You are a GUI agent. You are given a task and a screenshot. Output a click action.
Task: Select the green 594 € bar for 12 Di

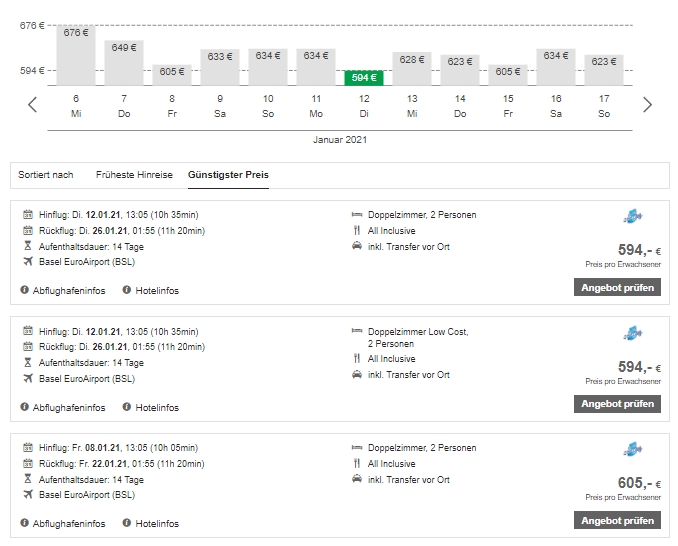(x=364, y=77)
